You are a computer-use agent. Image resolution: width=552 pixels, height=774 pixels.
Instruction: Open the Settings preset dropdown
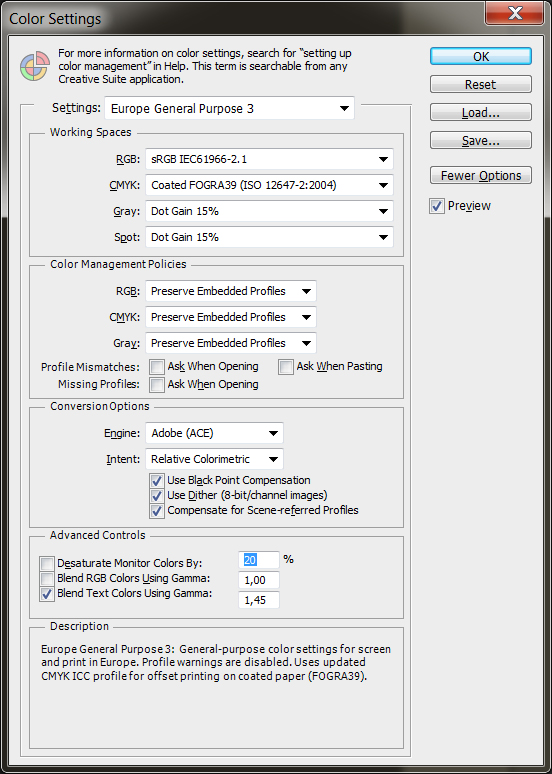point(230,109)
